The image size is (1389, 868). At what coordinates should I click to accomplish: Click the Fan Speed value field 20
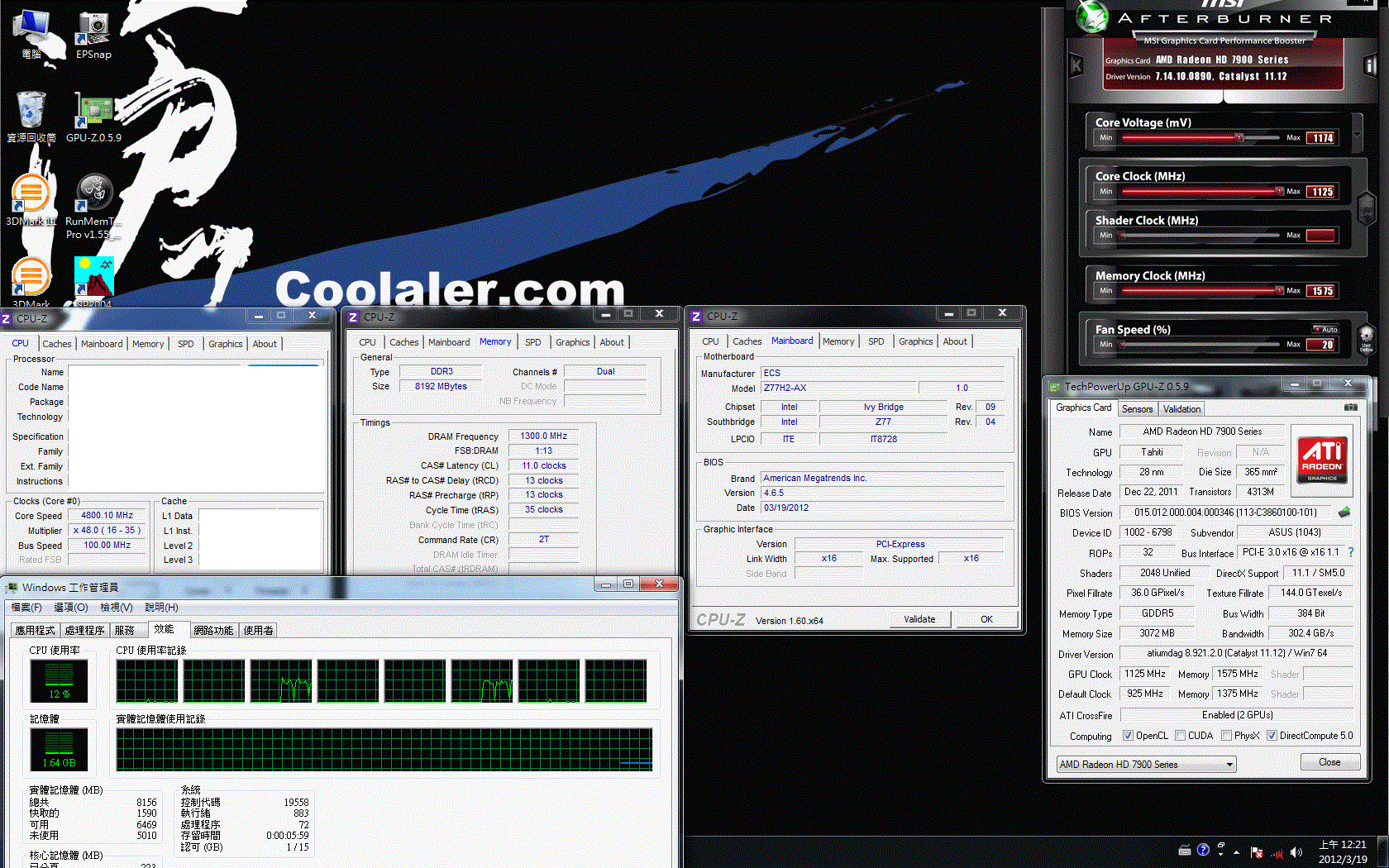pos(1321,345)
